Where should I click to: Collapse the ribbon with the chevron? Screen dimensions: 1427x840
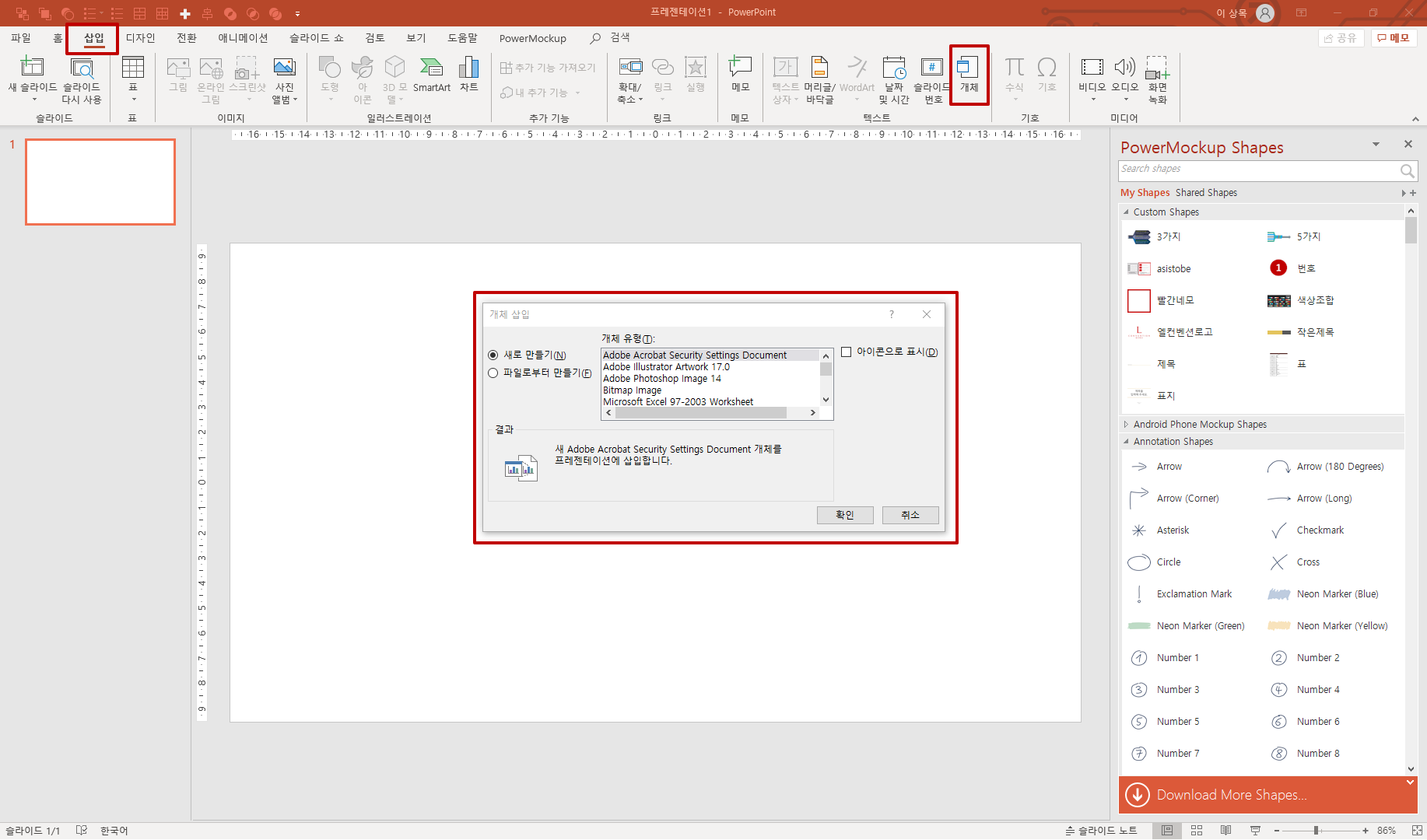click(x=1415, y=119)
